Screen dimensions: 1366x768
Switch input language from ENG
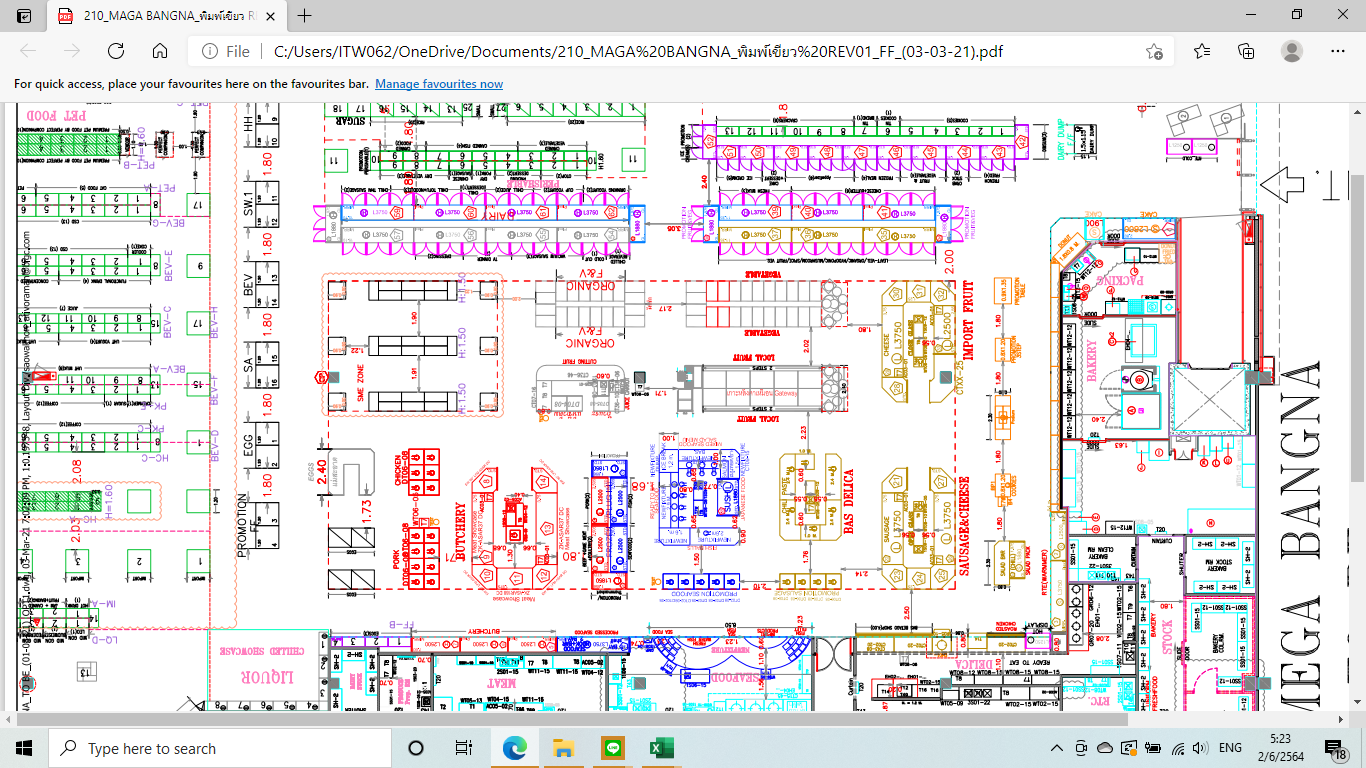tap(1230, 748)
